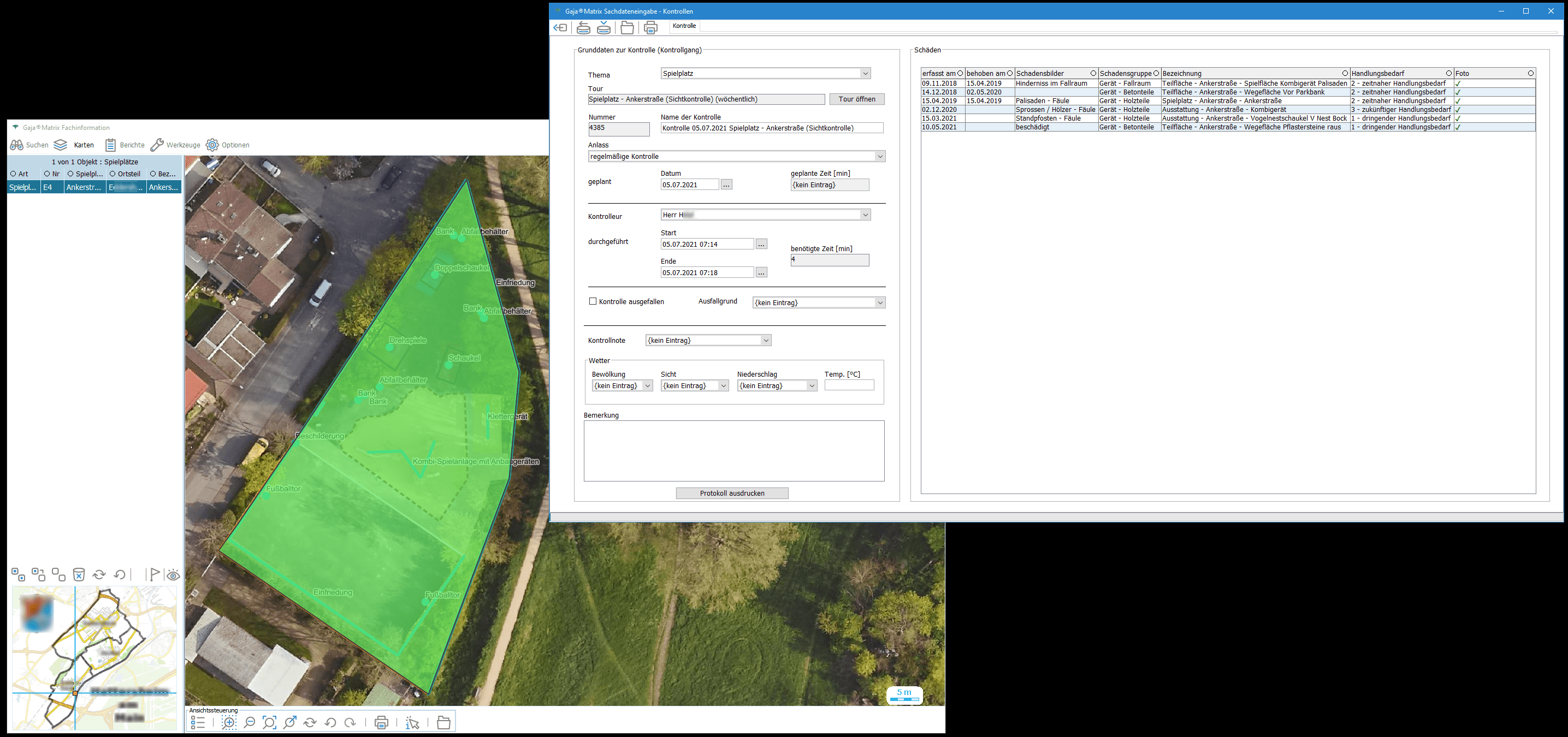Check the 'Kontrolle ausgefallen' checkbox
1568x737 pixels.
(593, 301)
